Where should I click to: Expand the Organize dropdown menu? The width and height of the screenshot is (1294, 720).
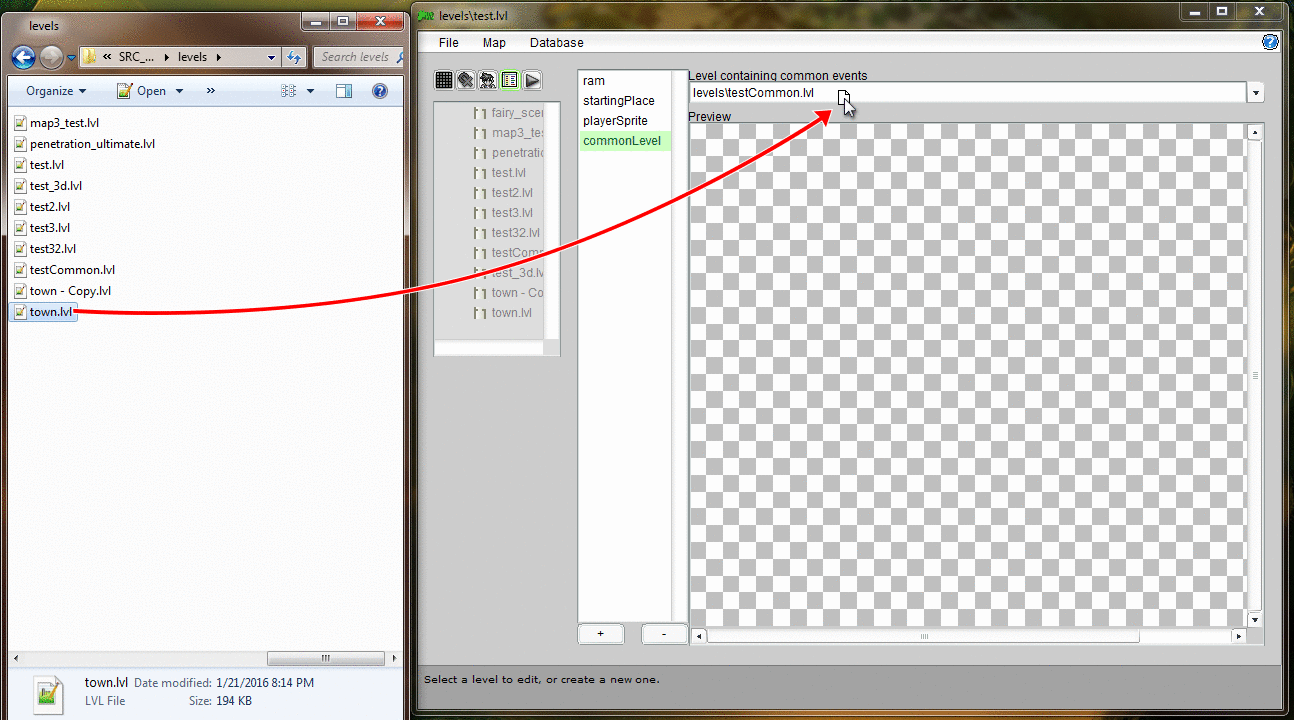click(x=56, y=91)
